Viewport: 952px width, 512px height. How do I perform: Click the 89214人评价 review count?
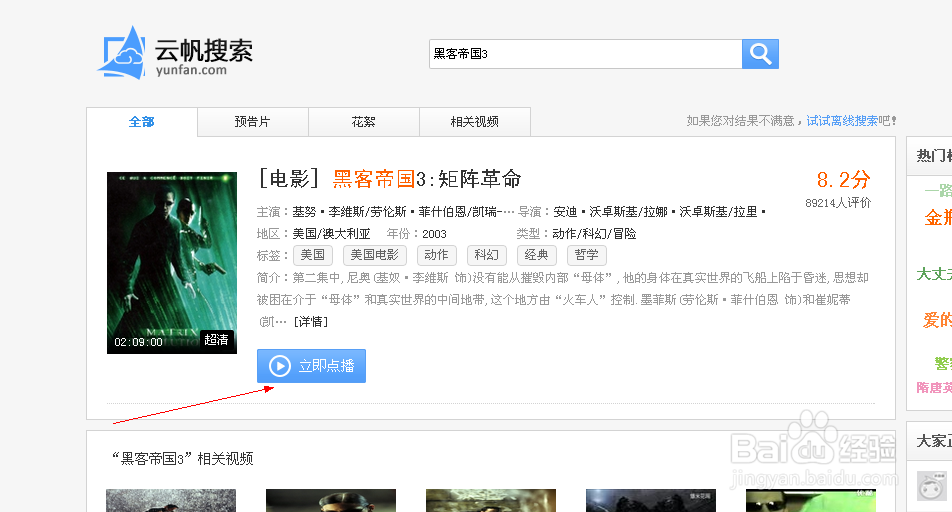(838, 203)
